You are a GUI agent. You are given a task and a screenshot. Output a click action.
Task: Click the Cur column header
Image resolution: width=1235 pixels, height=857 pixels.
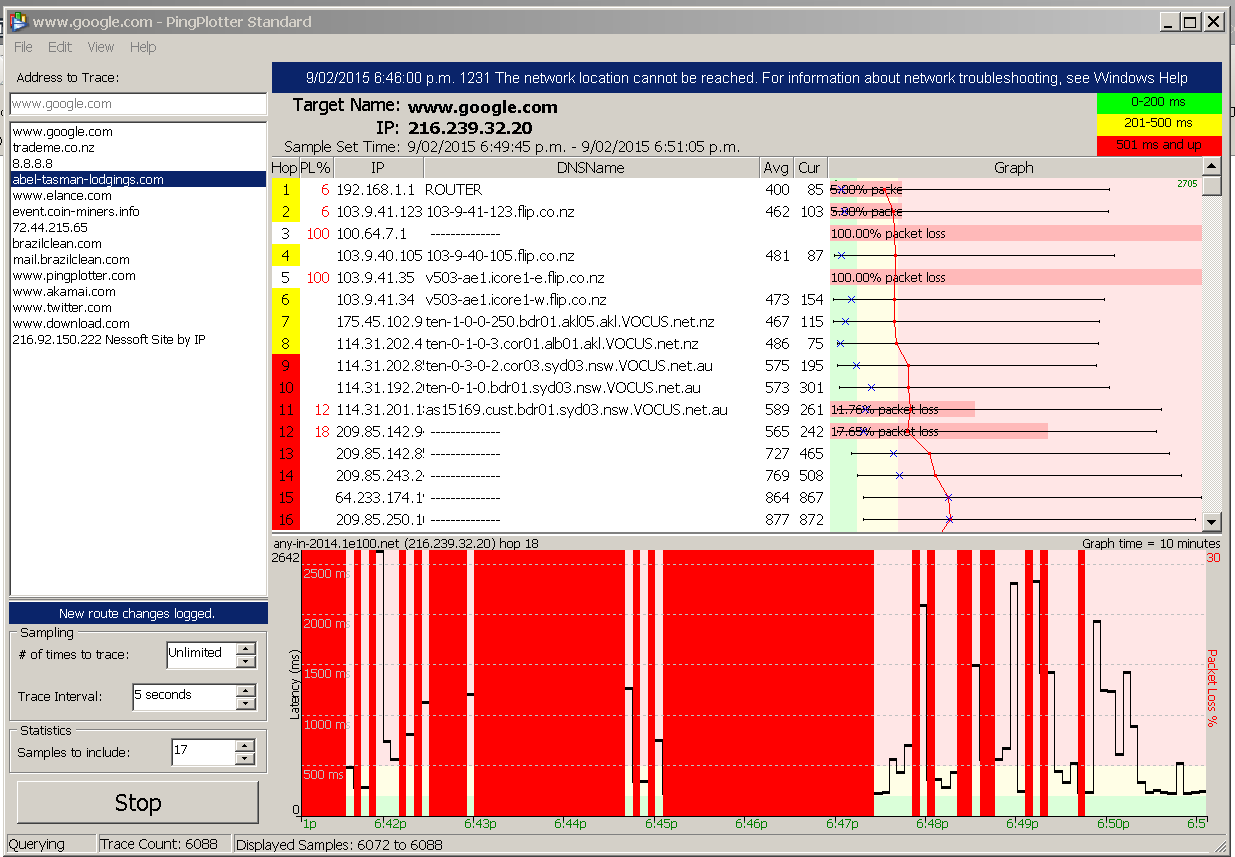click(x=810, y=168)
